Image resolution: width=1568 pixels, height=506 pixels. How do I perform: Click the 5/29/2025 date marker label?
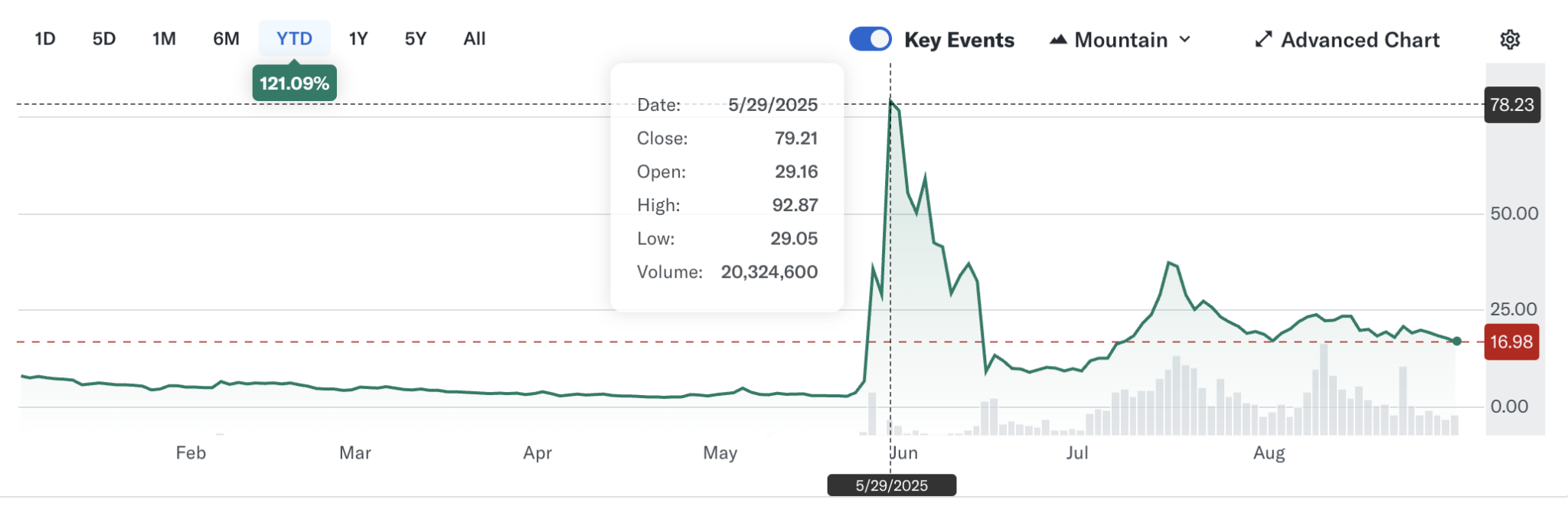coord(891,485)
